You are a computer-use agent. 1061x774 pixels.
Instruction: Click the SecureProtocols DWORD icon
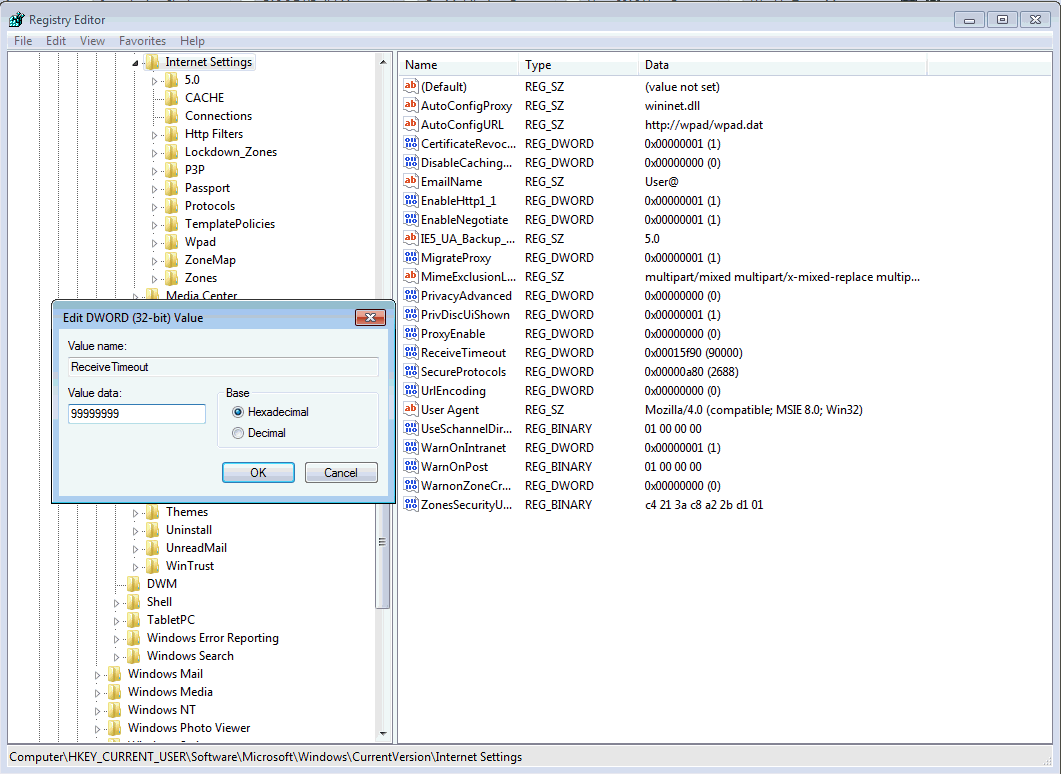coord(411,371)
